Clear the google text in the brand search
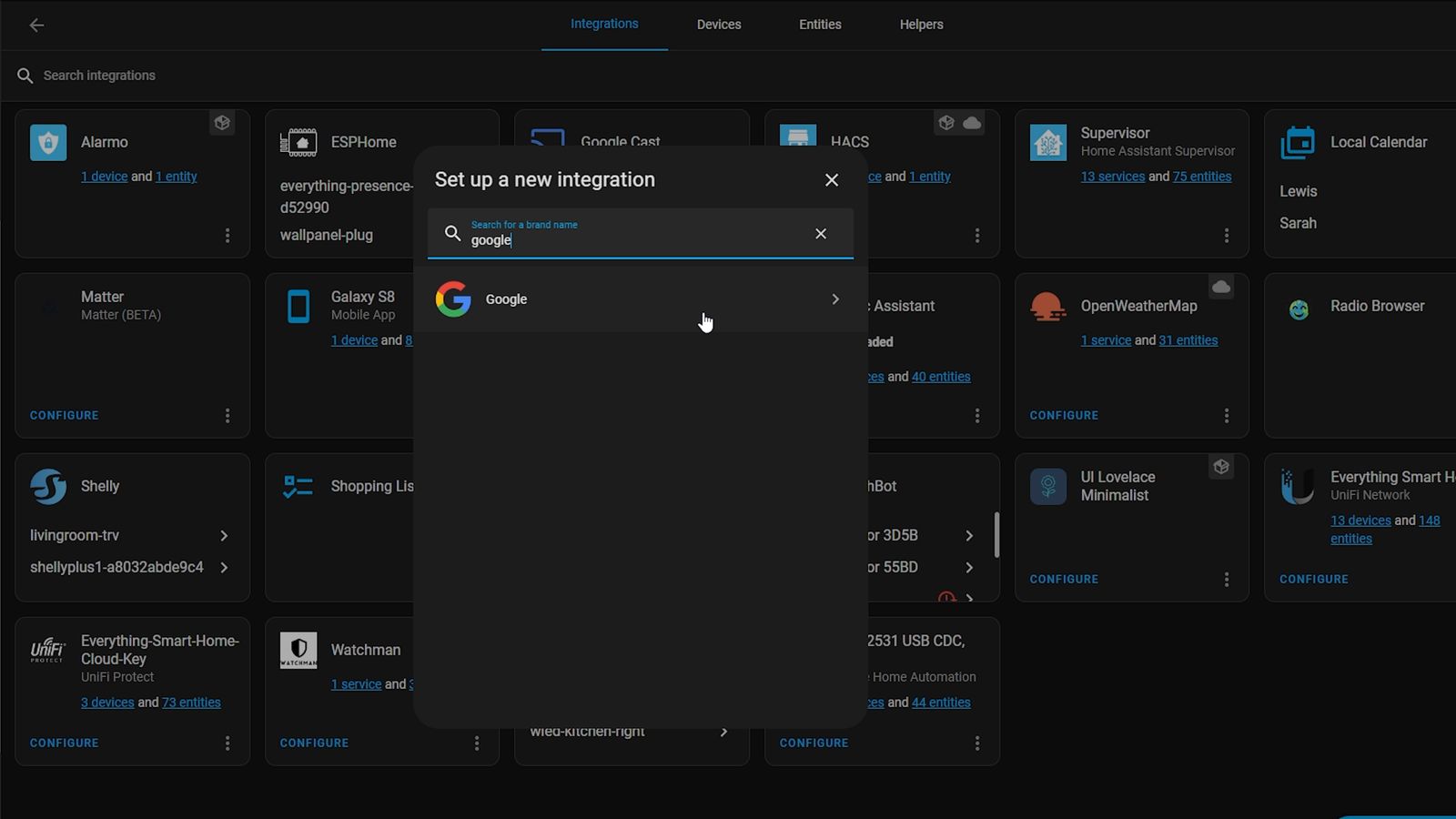This screenshot has height=819, width=1456. [x=820, y=234]
